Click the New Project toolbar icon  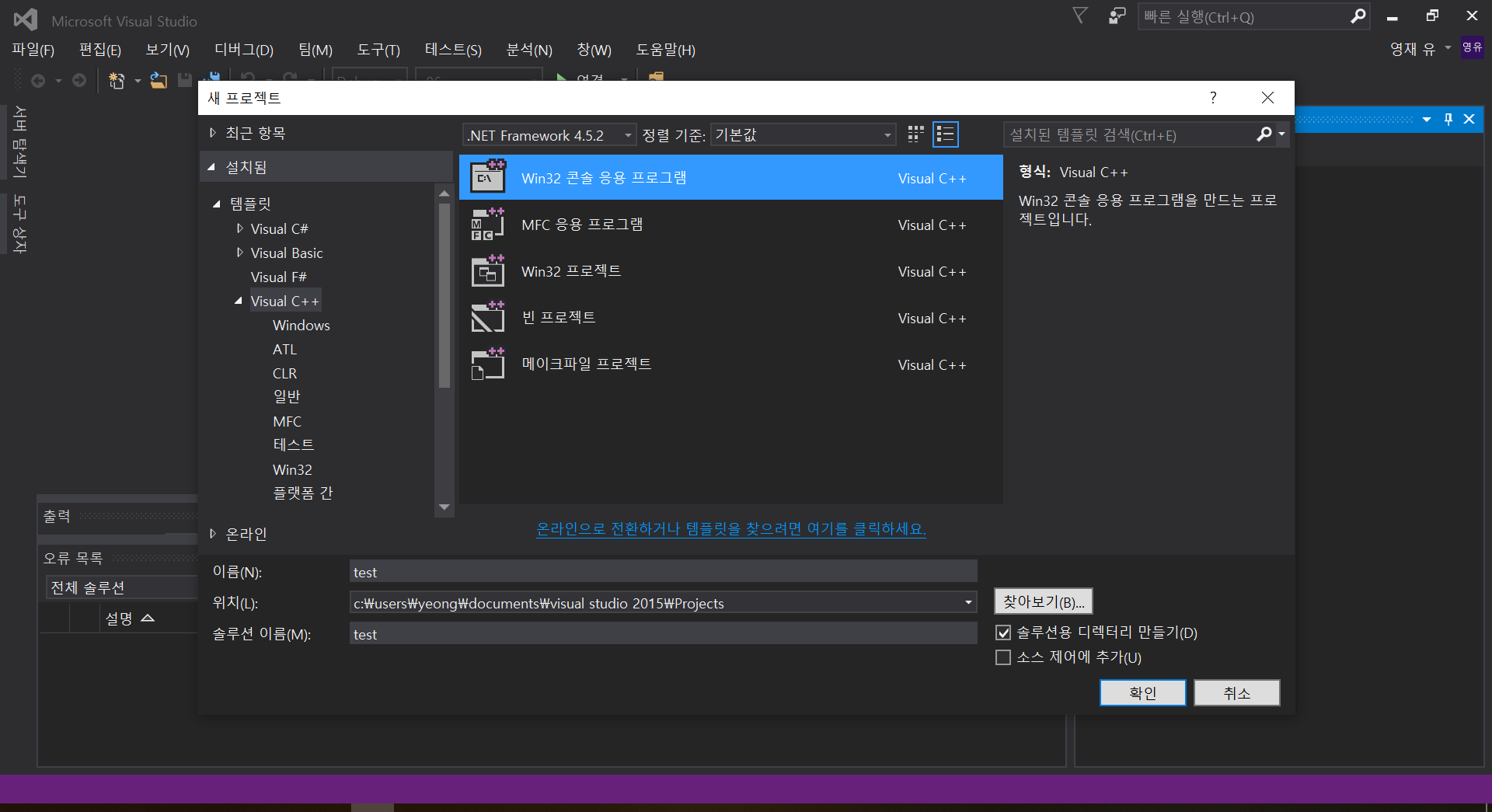point(117,80)
